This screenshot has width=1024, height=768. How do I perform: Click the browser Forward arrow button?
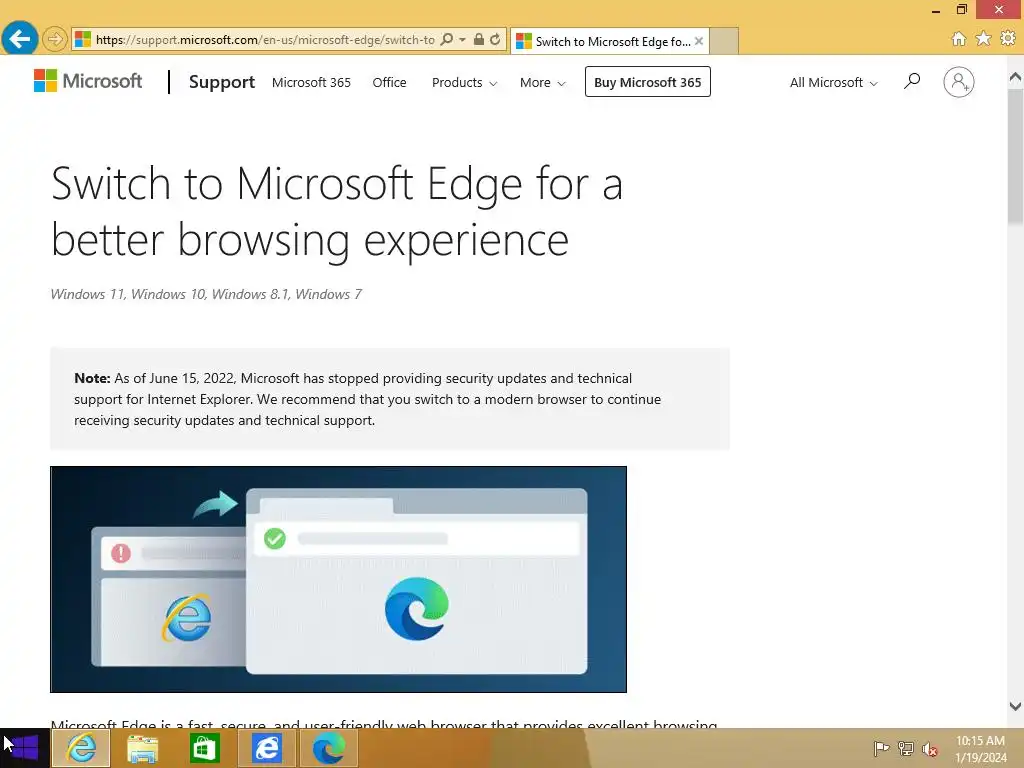click(x=55, y=39)
